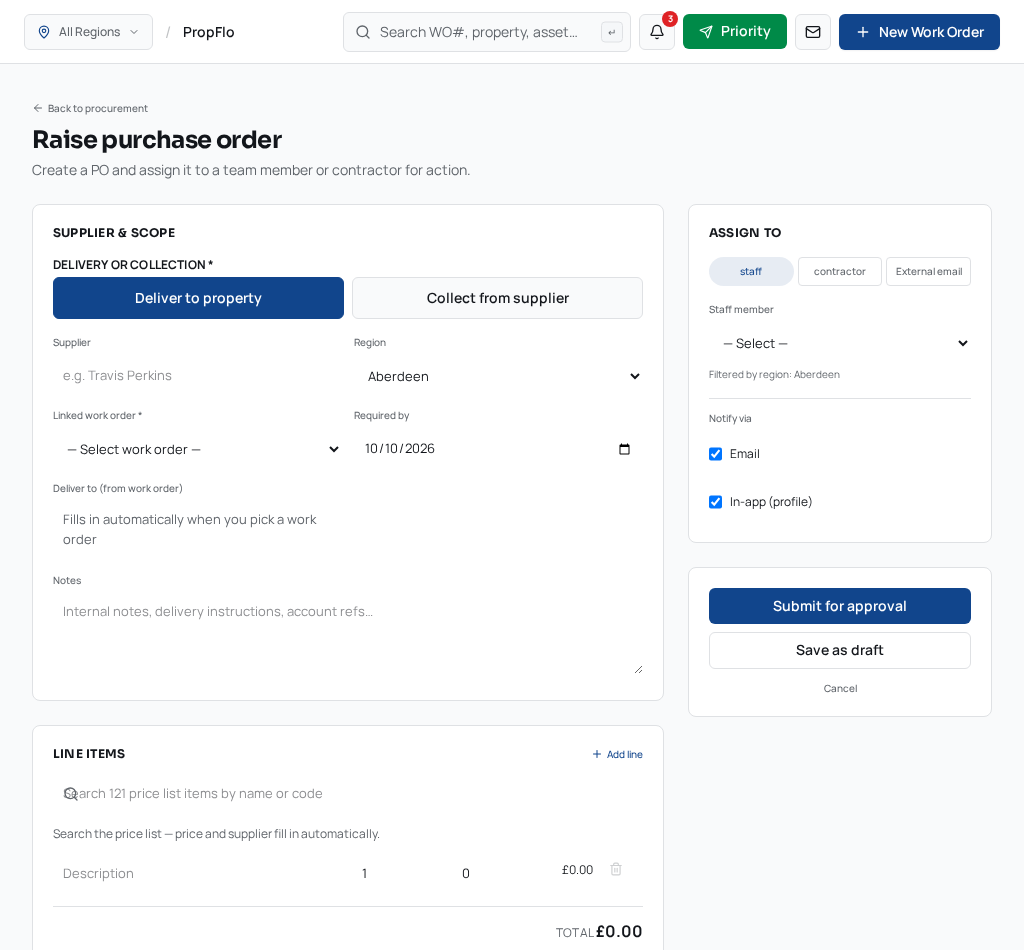Click the Back to procurement link
This screenshot has height=950, width=1024.
[91, 108]
